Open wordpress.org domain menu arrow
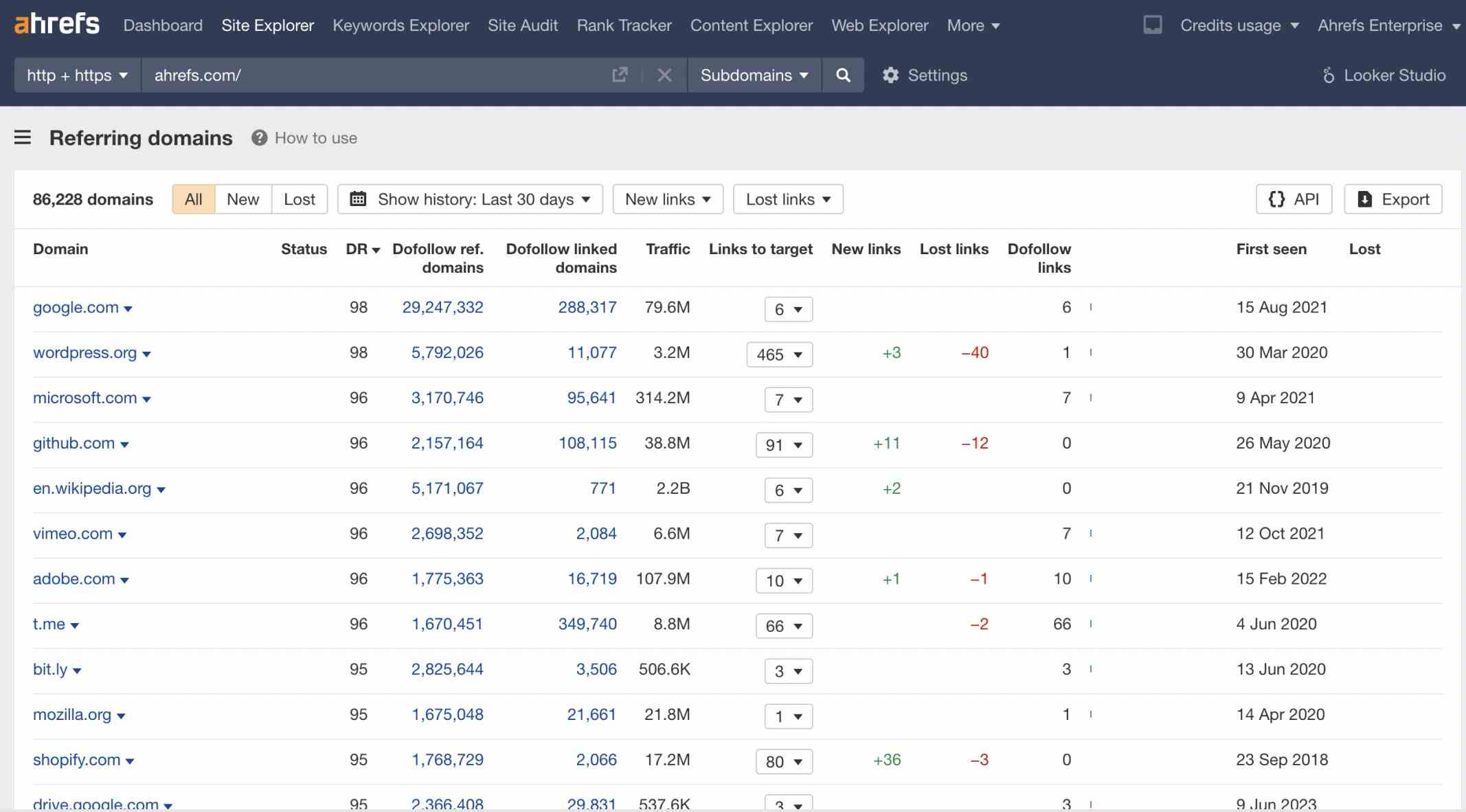Image resolution: width=1466 pixels, height=812 pixels. click(x=146, y=354)
